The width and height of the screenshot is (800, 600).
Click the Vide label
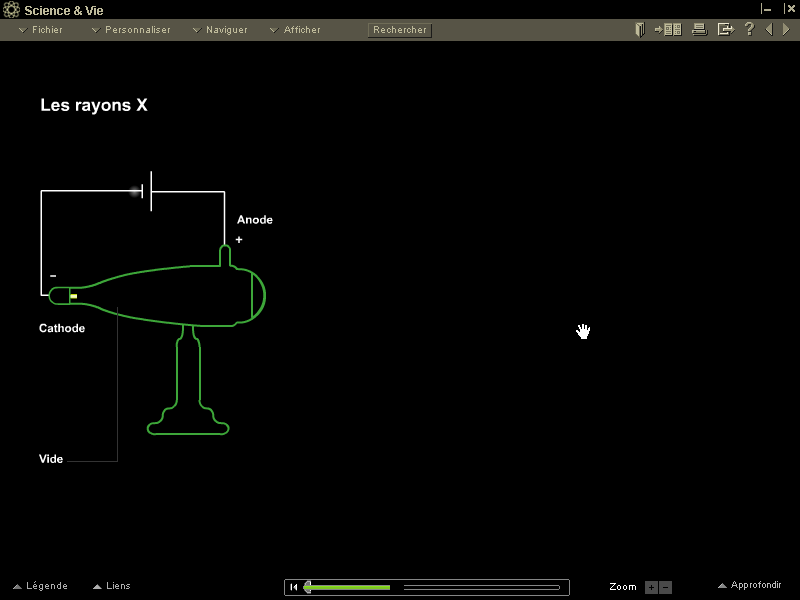coord(51,459)
